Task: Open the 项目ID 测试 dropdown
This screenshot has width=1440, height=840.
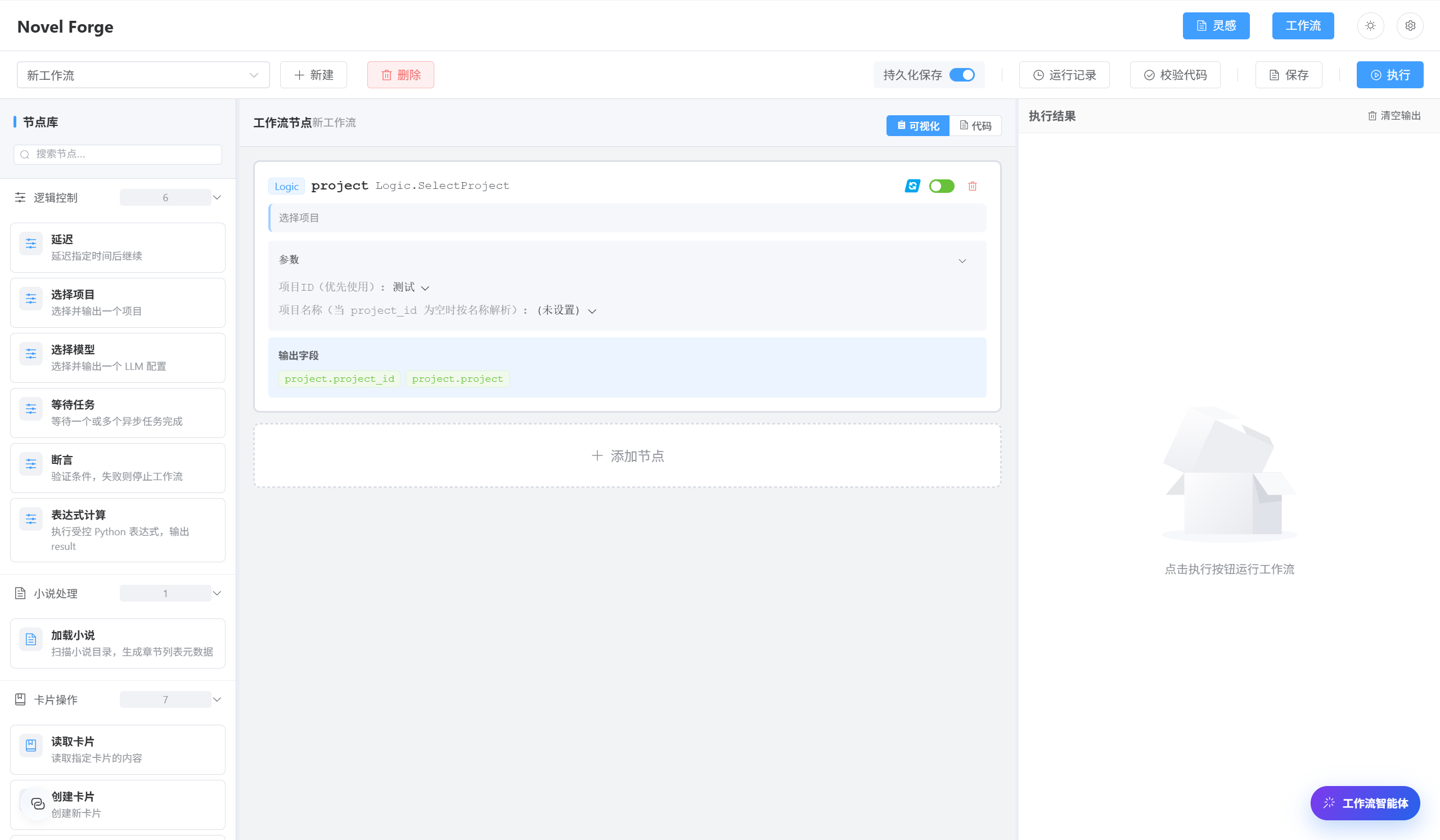Action: [410, 287]
